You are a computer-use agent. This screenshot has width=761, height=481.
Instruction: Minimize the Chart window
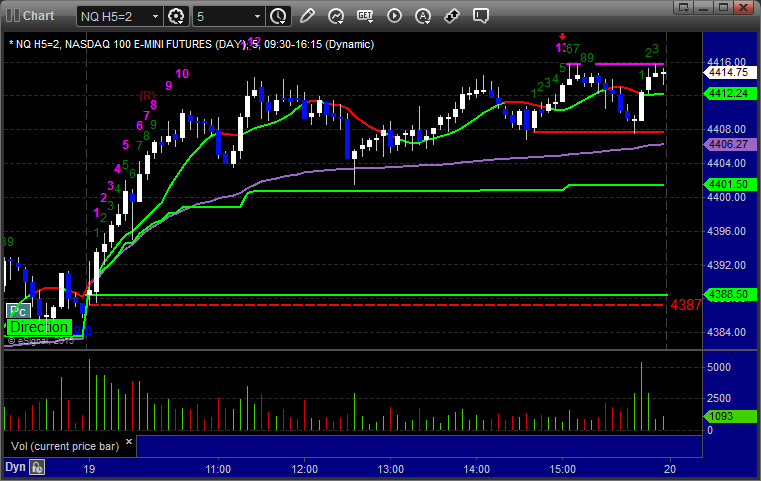[x=704, y=7]
